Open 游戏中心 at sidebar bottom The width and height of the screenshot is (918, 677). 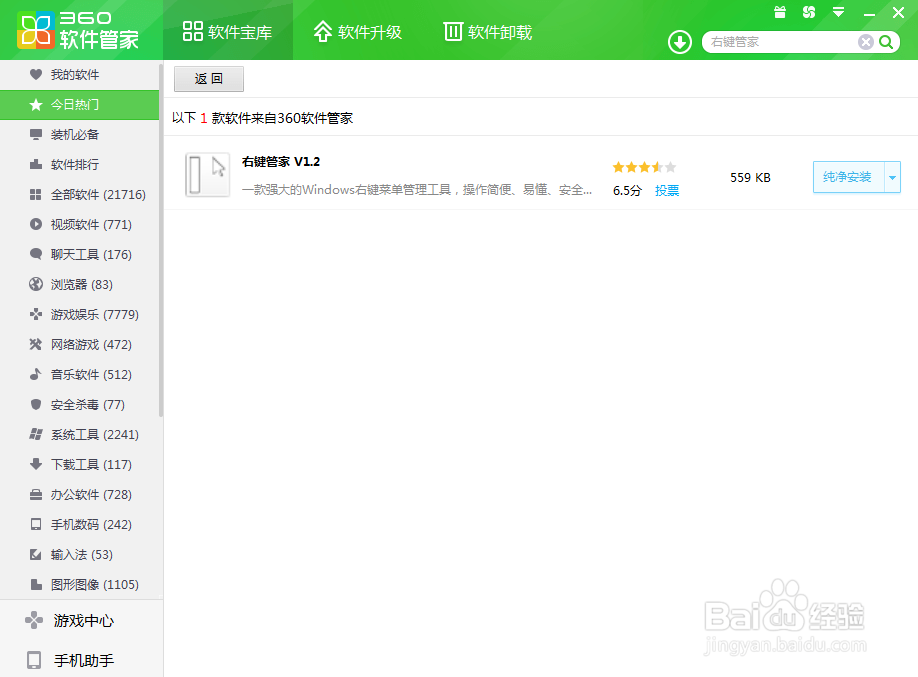click(x=81, y=621)
